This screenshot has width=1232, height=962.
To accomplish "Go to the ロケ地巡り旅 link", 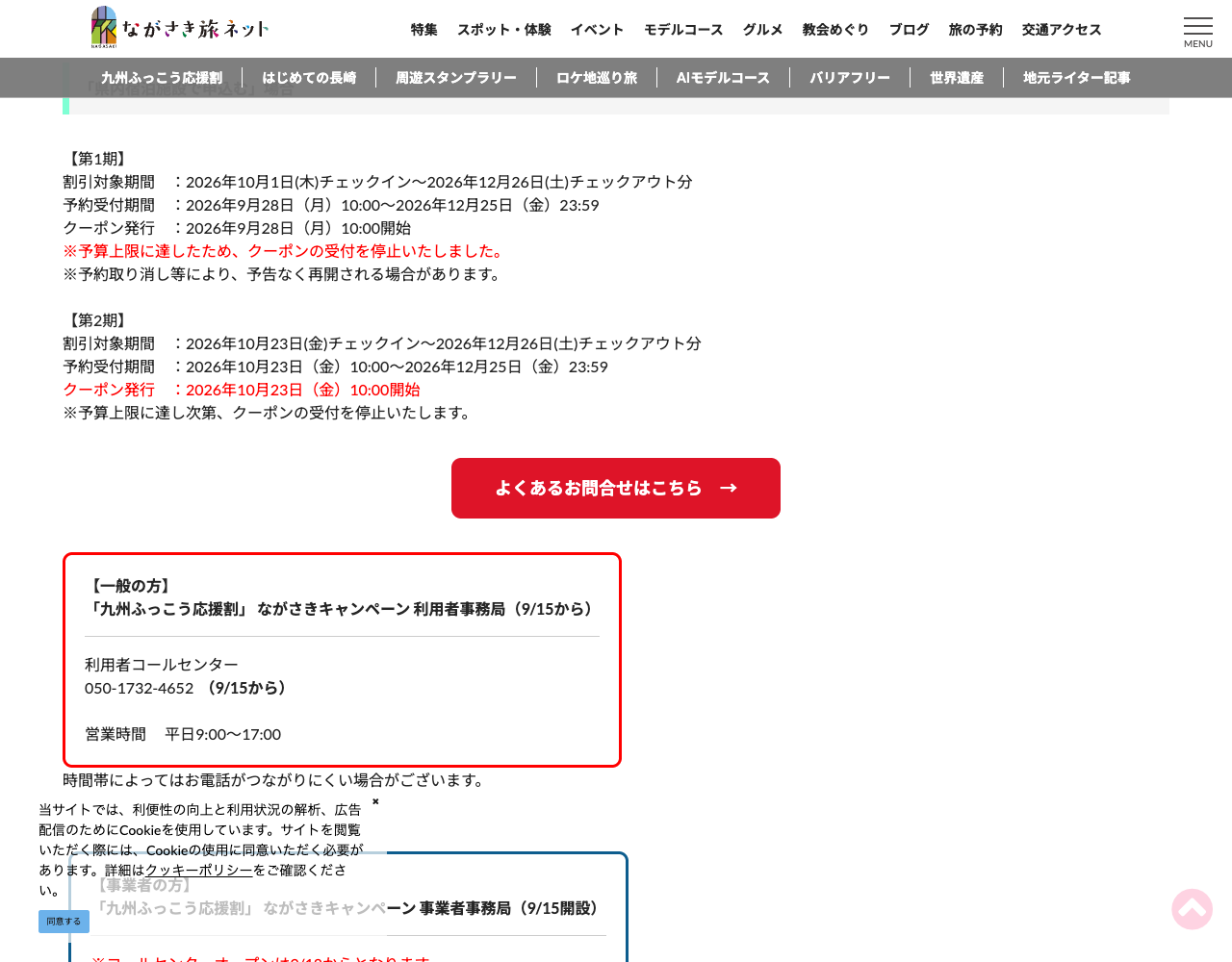I will pos(597,78).
